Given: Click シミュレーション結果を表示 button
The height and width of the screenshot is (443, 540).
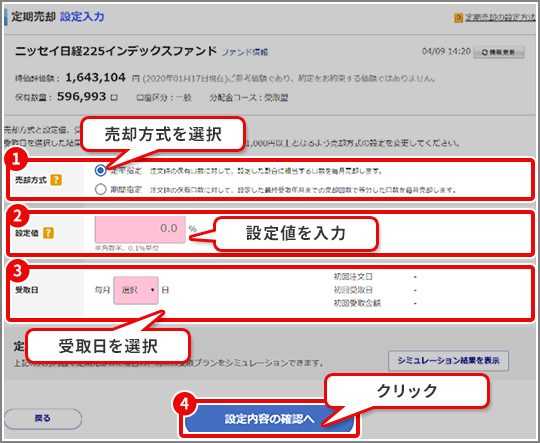Looking at the screenshot, I should click(x=448, y=361).
